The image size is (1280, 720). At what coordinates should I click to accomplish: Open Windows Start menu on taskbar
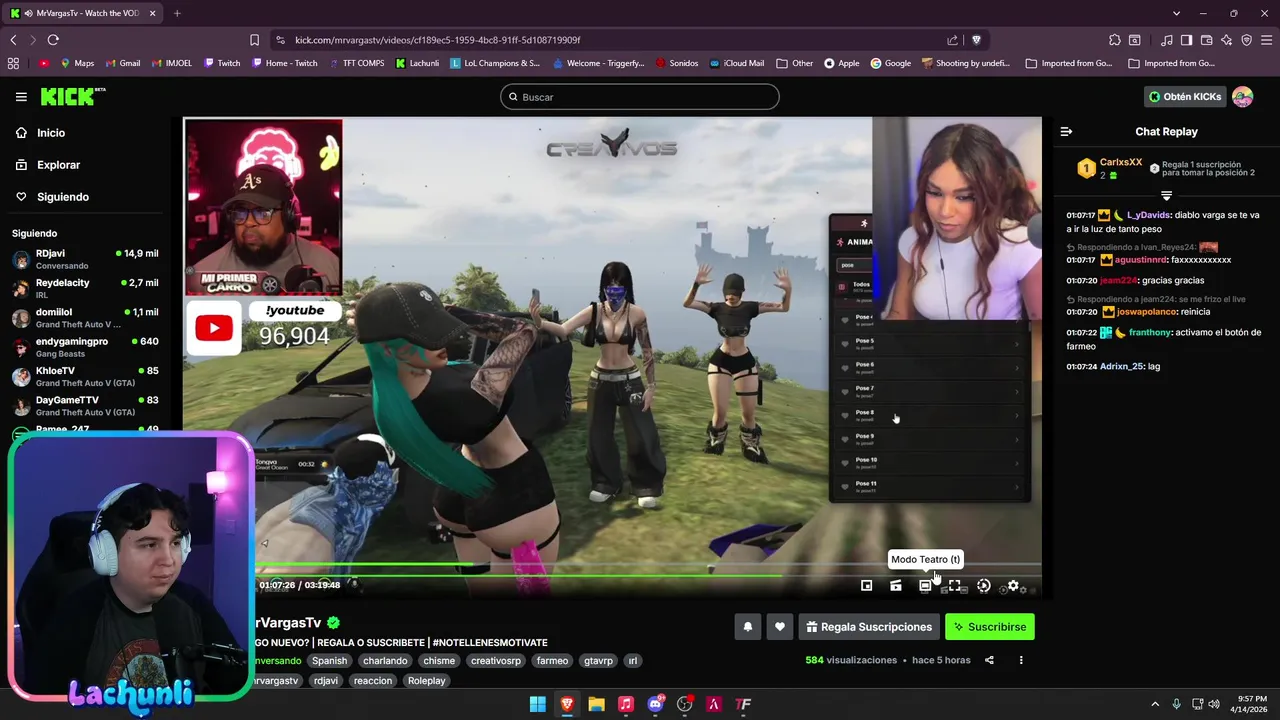[538, 704]
